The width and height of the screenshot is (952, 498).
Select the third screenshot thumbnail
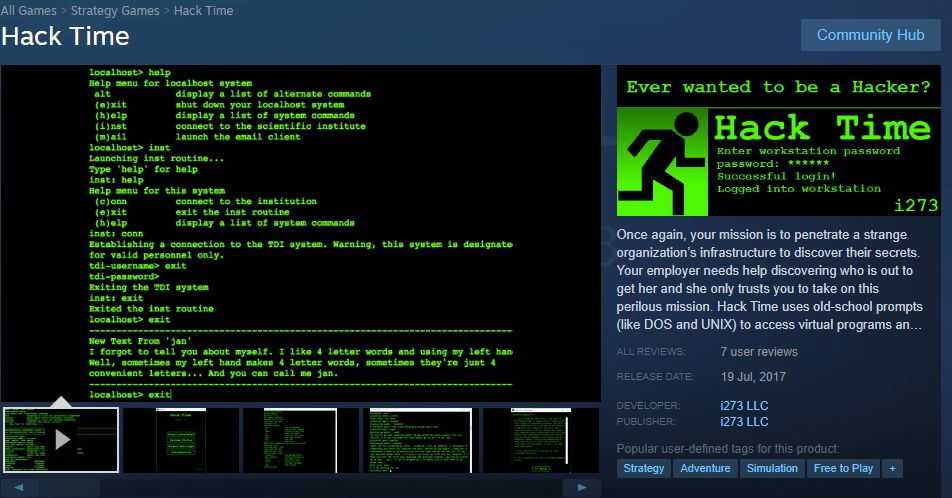click(301, 440)
